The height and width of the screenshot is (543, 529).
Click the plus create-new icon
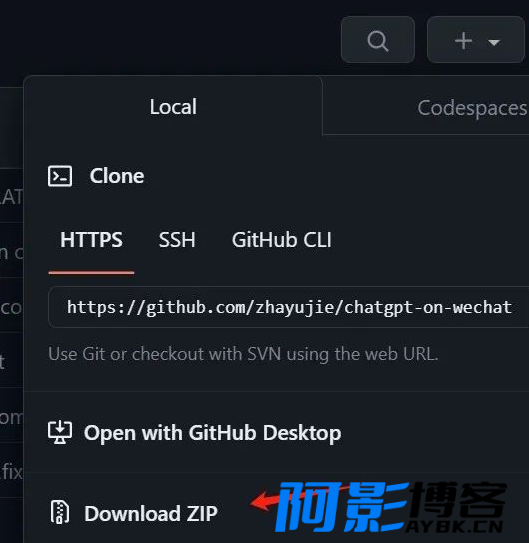point(463,41)
